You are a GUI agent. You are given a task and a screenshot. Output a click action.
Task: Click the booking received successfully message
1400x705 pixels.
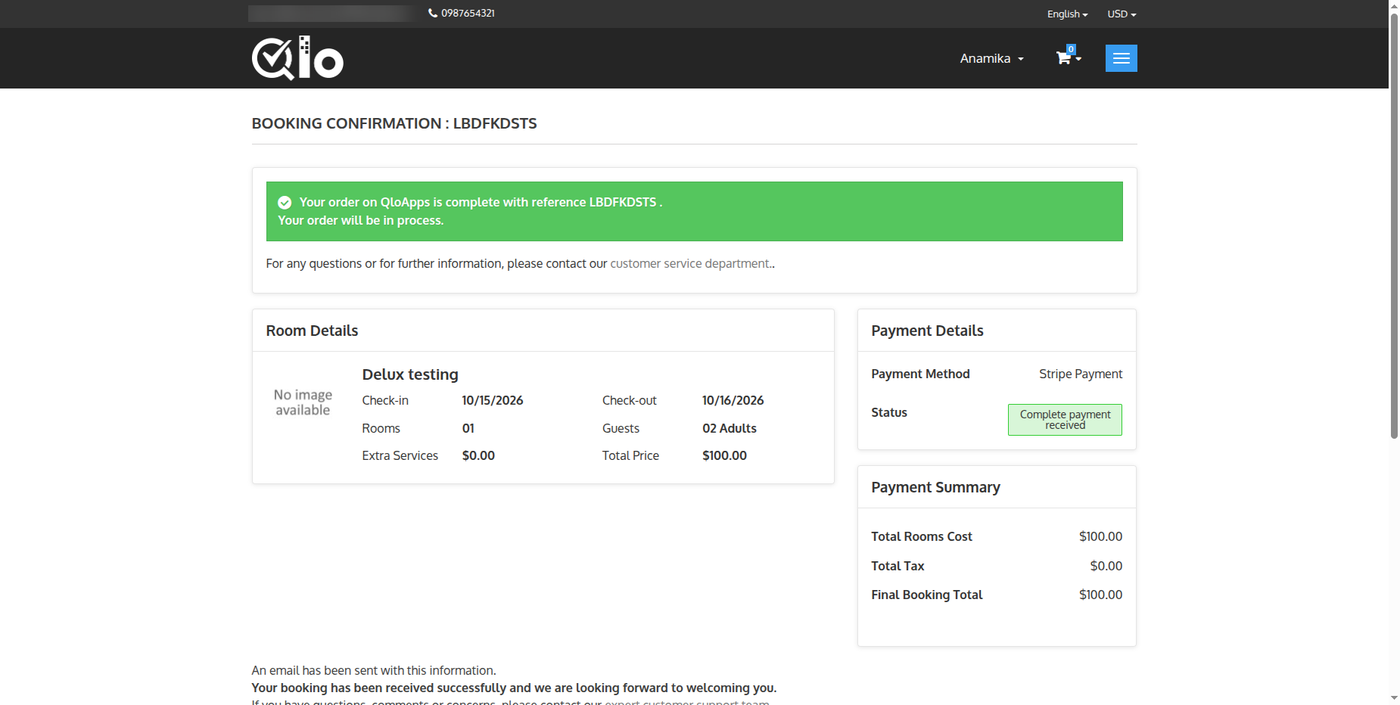pos(514,688)
